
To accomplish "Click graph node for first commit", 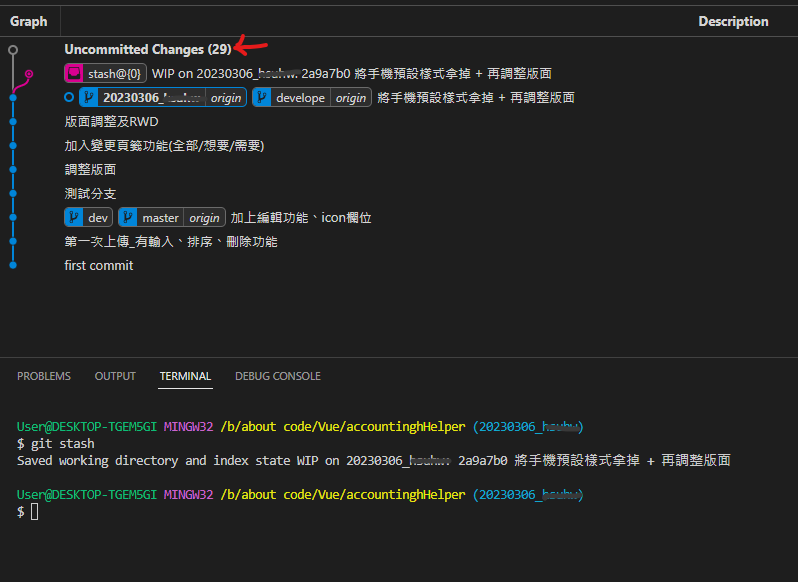I will coord(13,265).
